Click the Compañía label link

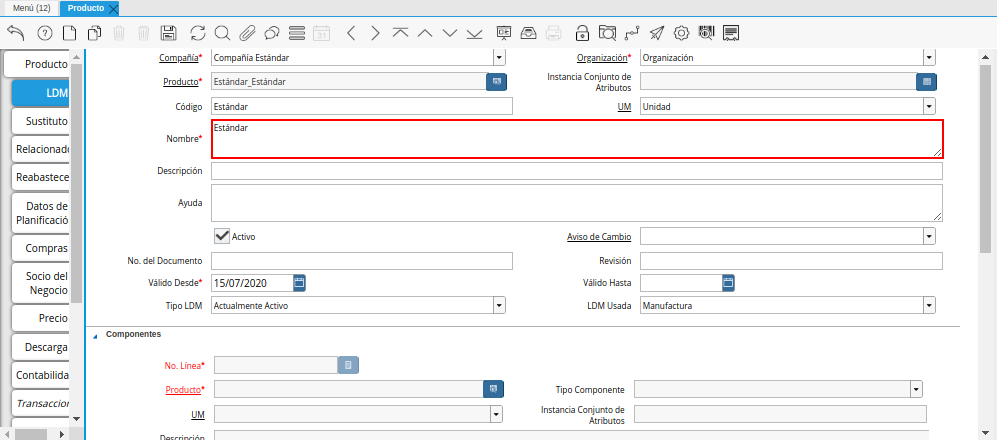[179, 58]
